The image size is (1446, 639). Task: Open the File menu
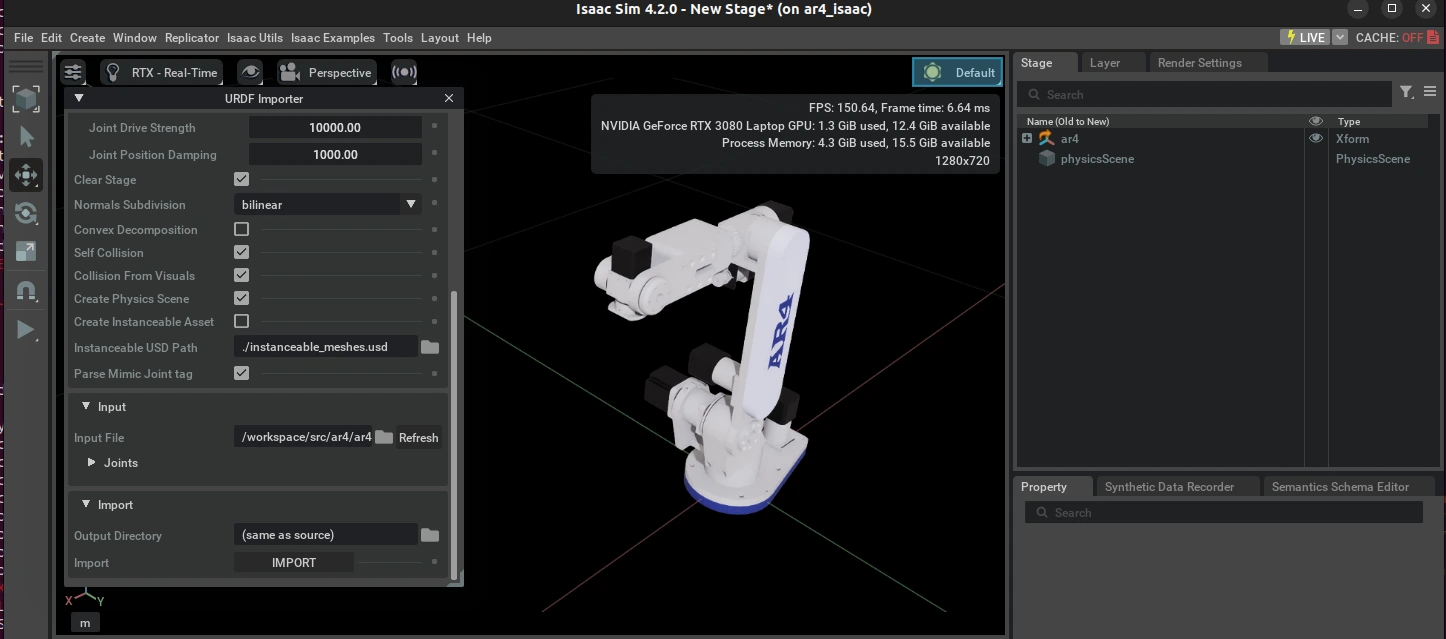tap(24, 37)
